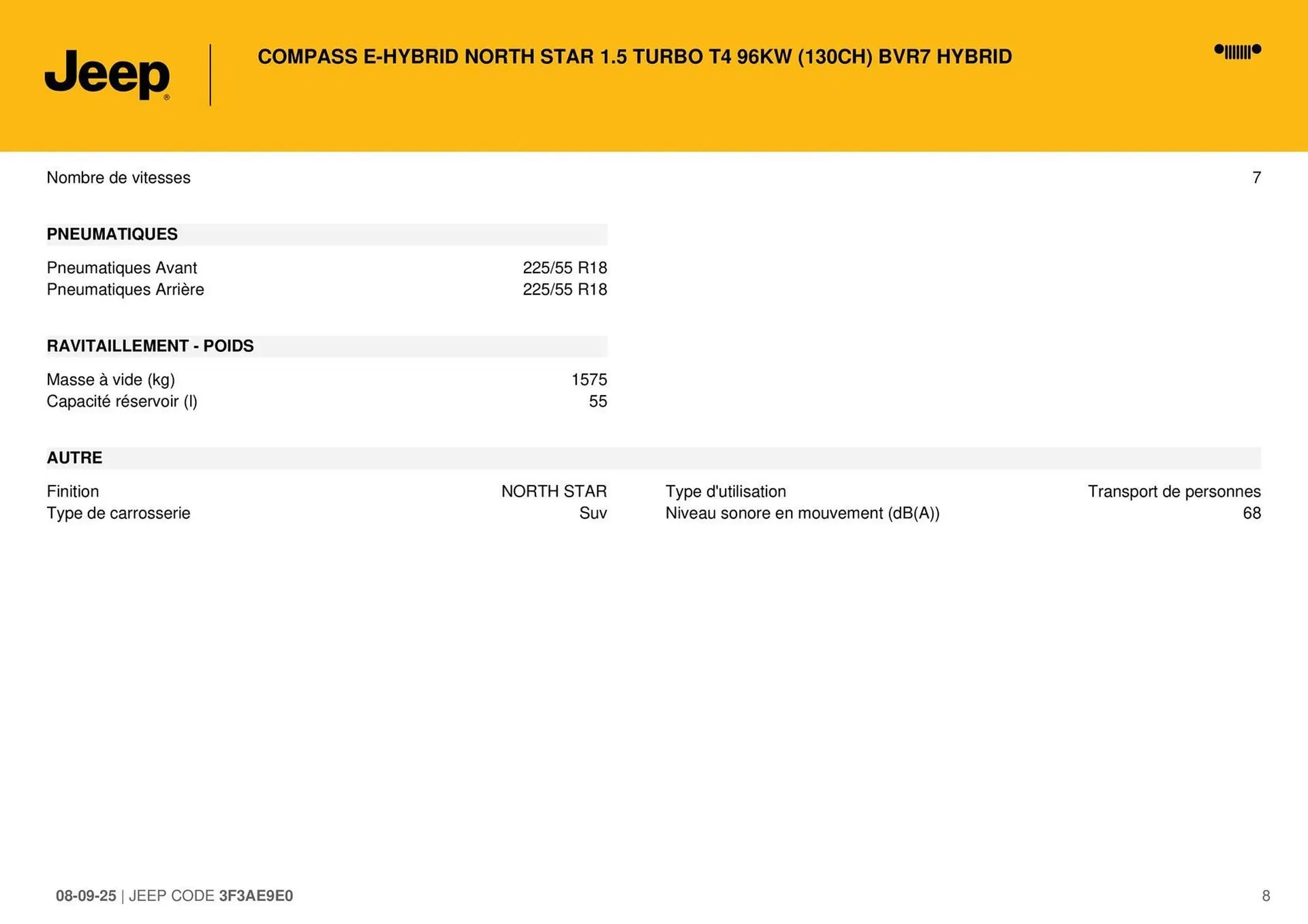This screenshot has height=924, width=1308.
Task: Click the Type d'utilisation label
Action: 726,491
